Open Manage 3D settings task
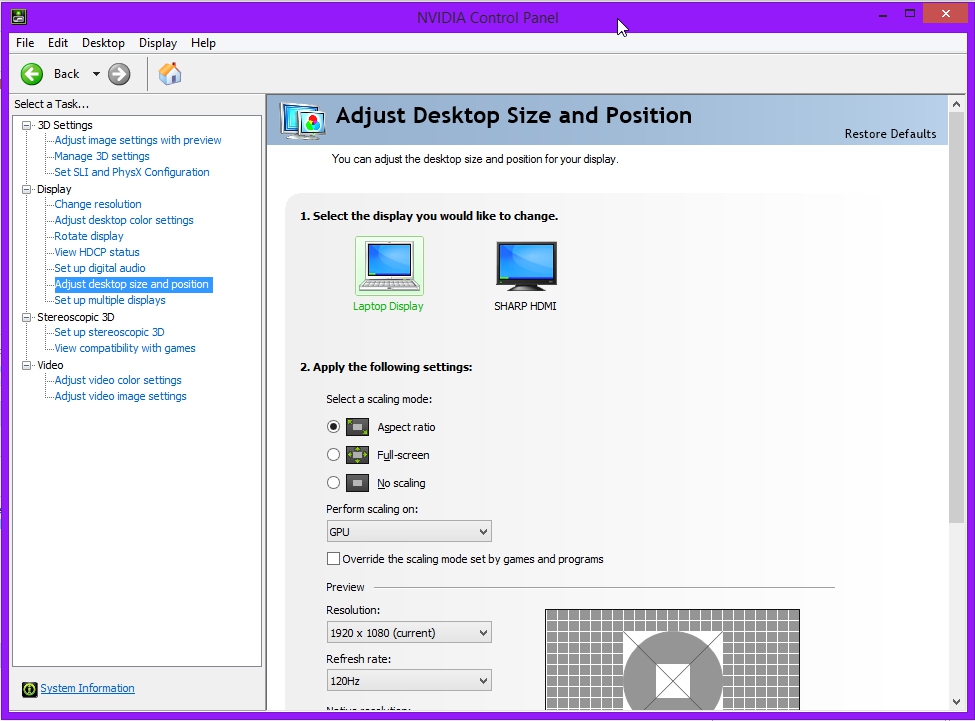This screenshot has width=975, height=721. click(x=102, y=157)
